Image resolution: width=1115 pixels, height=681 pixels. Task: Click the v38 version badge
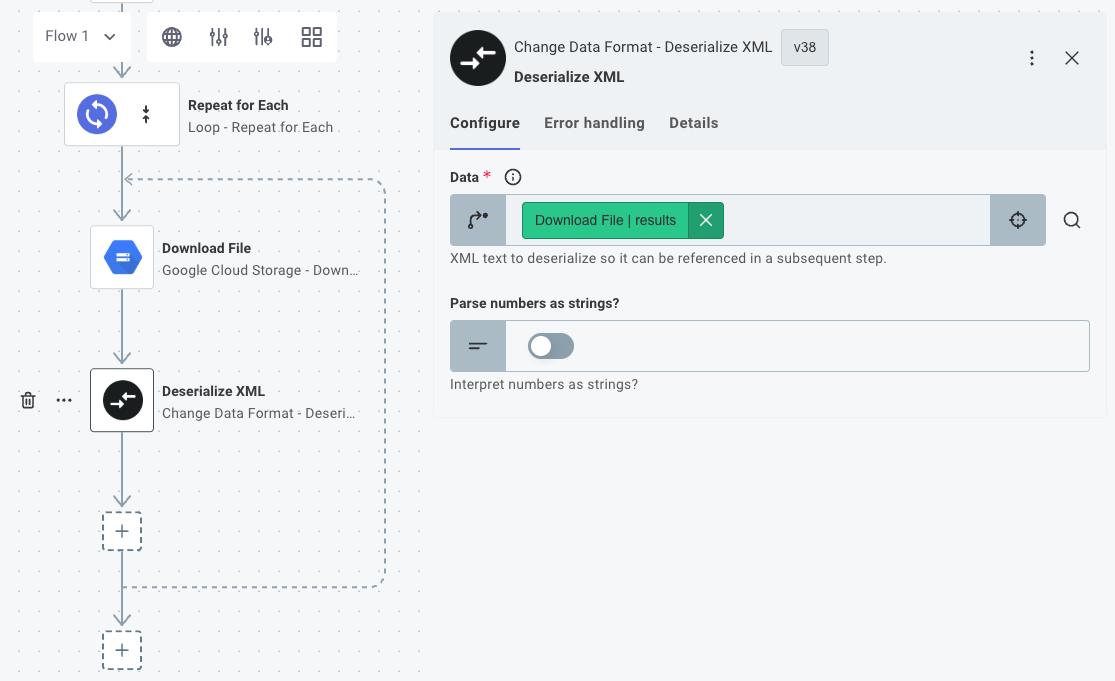pos(804,47)
